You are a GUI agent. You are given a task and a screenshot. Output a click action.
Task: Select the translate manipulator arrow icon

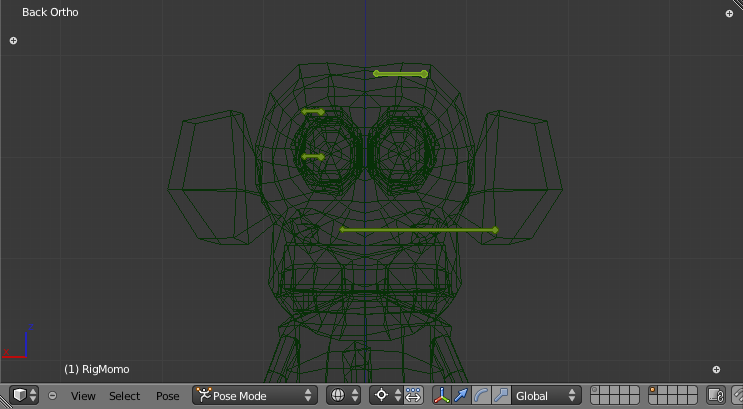[461, 396]
